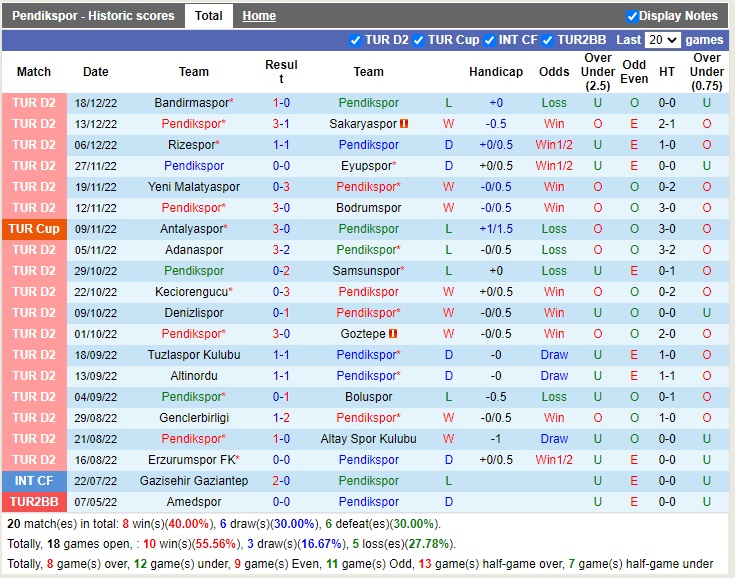Click the 40.00% win percentage in summary

point(189,524)
